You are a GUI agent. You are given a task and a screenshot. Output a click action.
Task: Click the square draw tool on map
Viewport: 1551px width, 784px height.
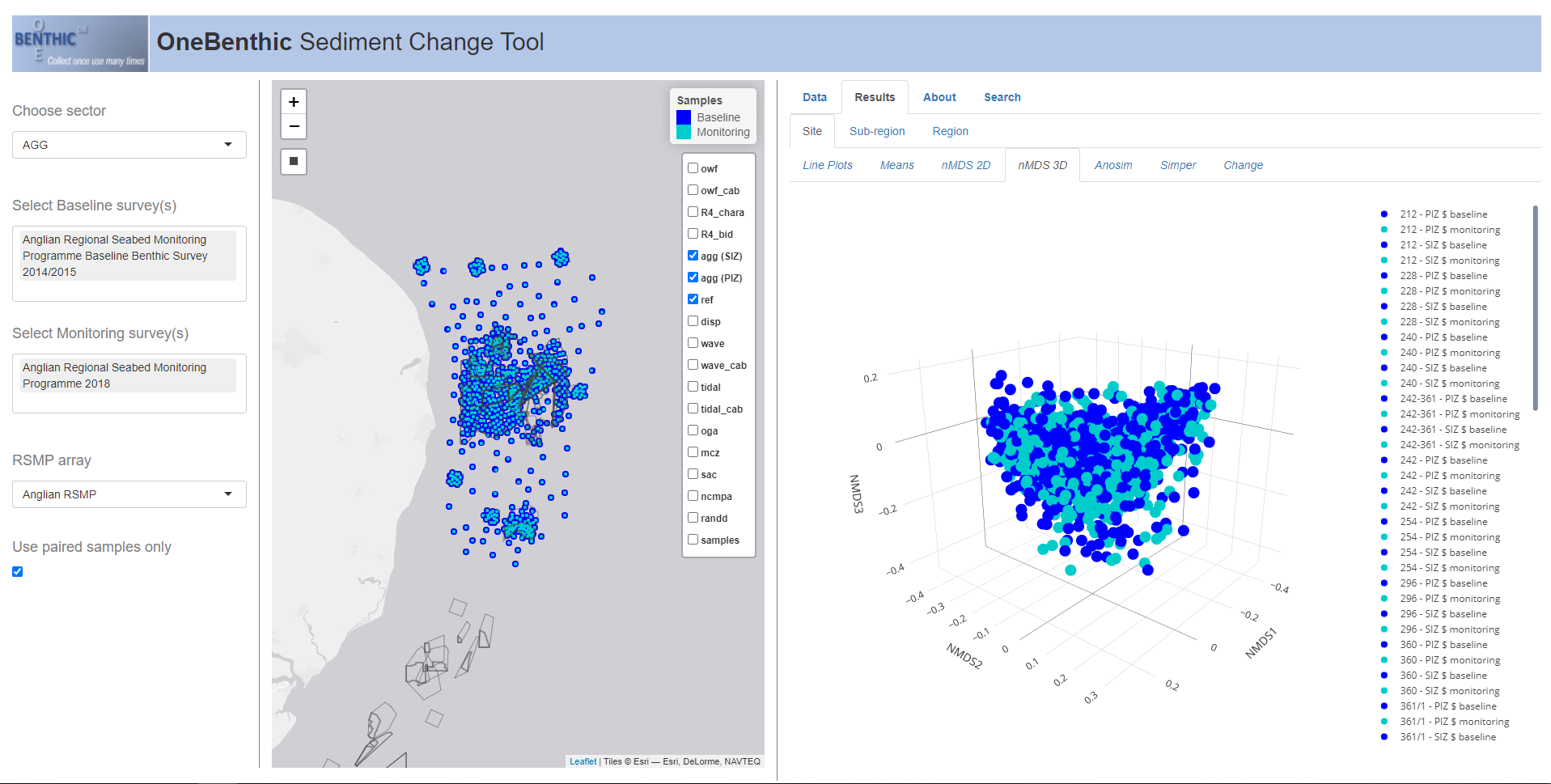point(294,161)
